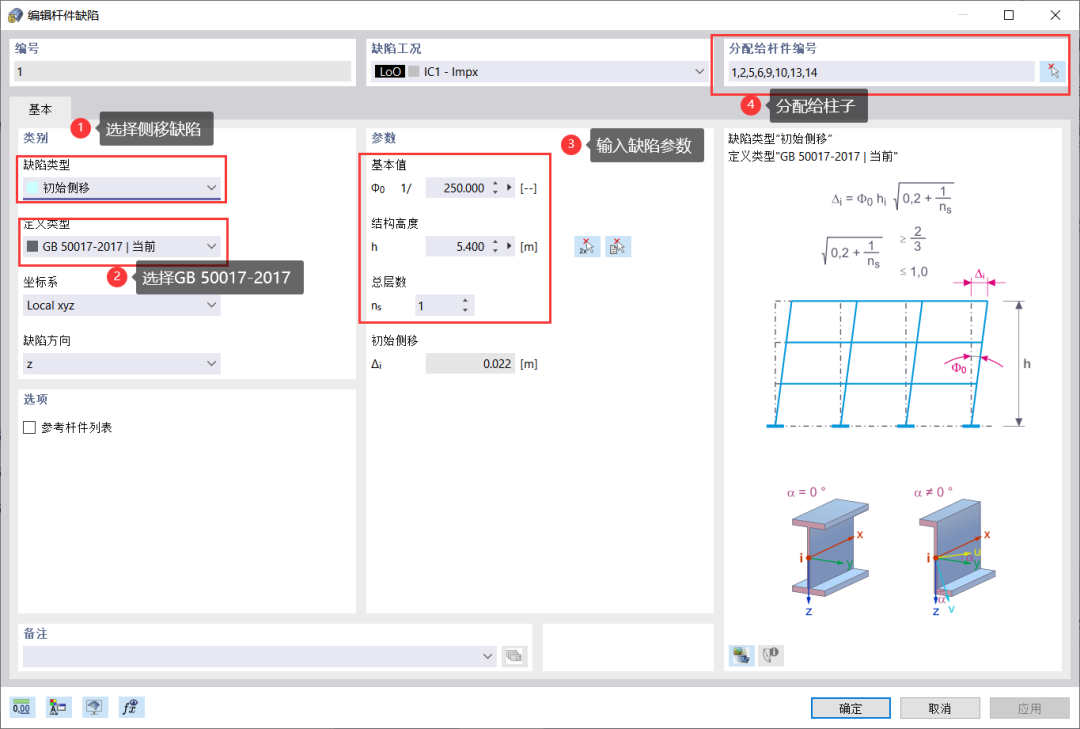Click the assigned members field 1,2,5,6,9,10,13,14
This screenshot has width=1080, height=729.
[881, 72]
